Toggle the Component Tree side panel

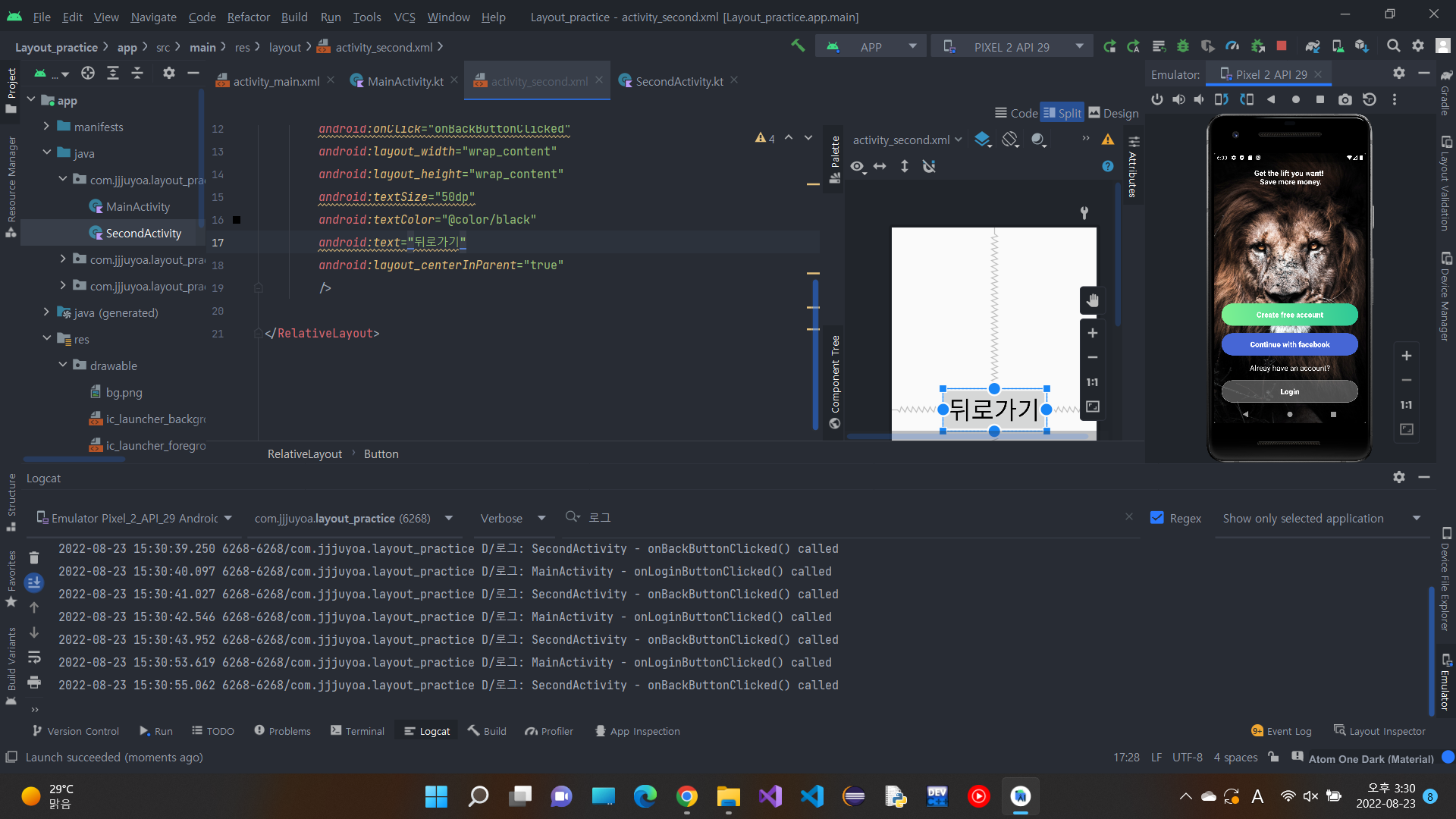pyautogui.click(x=835, y=383)
